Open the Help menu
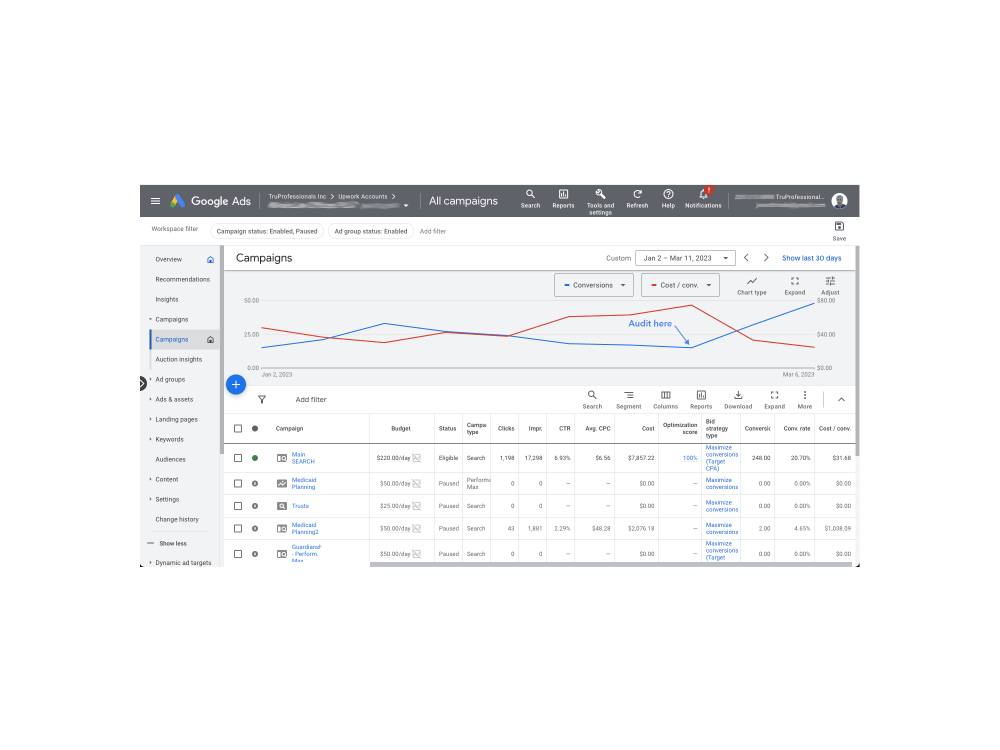This screenshot has height=750, width=1000. click(668, 198)
